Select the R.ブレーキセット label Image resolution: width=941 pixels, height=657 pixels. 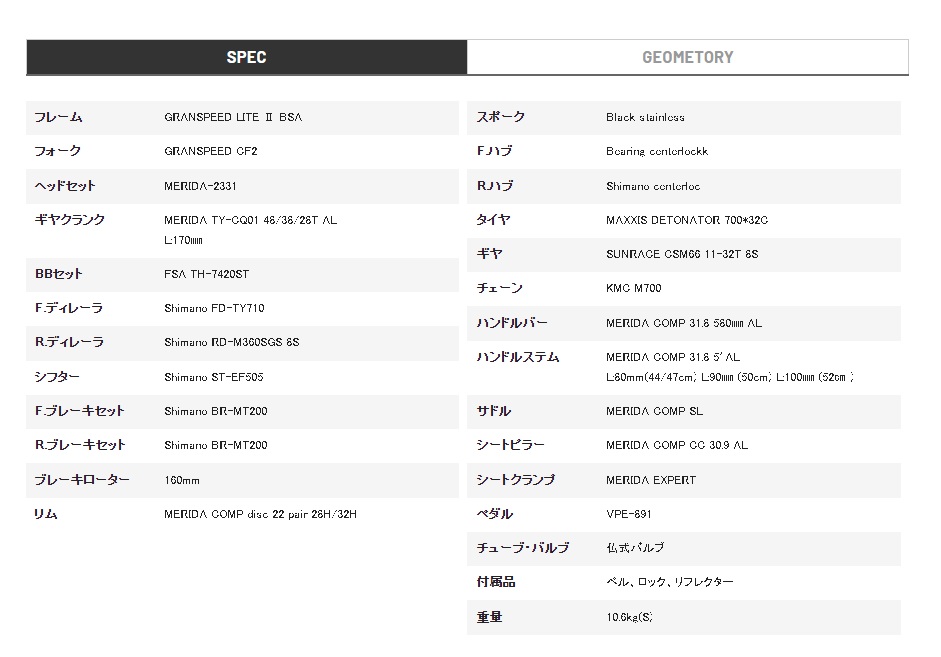tap(80, 445)
